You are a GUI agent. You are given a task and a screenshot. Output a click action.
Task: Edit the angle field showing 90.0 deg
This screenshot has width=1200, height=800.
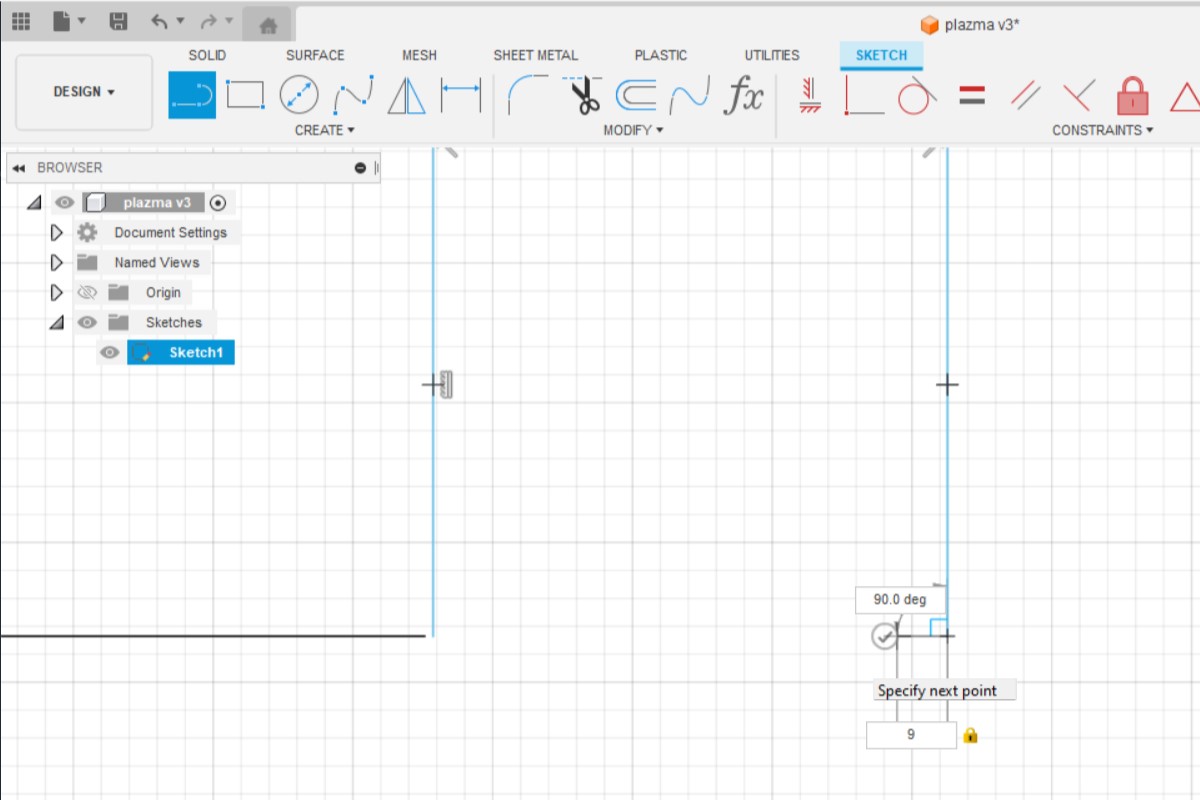pyautogui.click(x=900, y=599)
